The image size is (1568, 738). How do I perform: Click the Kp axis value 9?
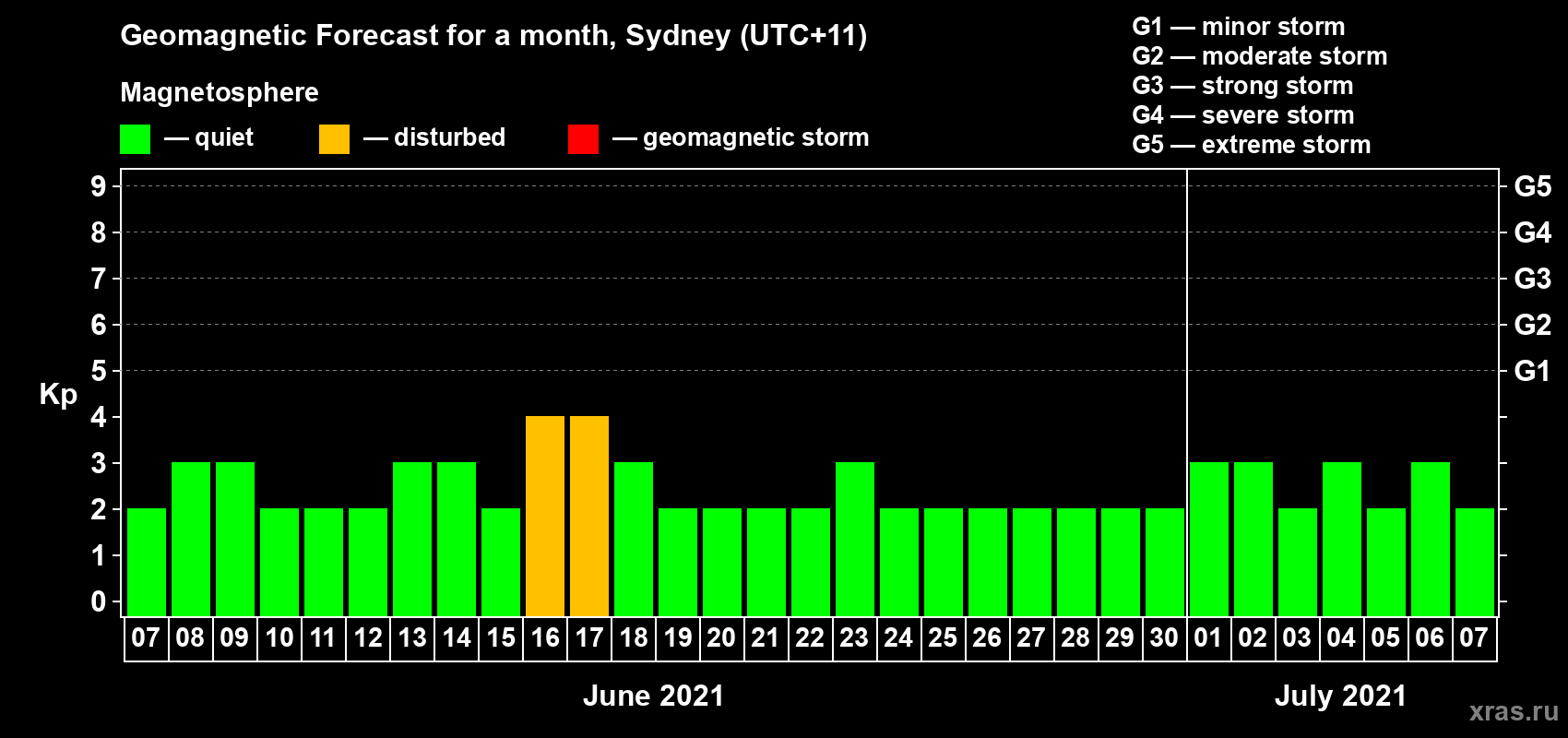[x=99, y=186]
